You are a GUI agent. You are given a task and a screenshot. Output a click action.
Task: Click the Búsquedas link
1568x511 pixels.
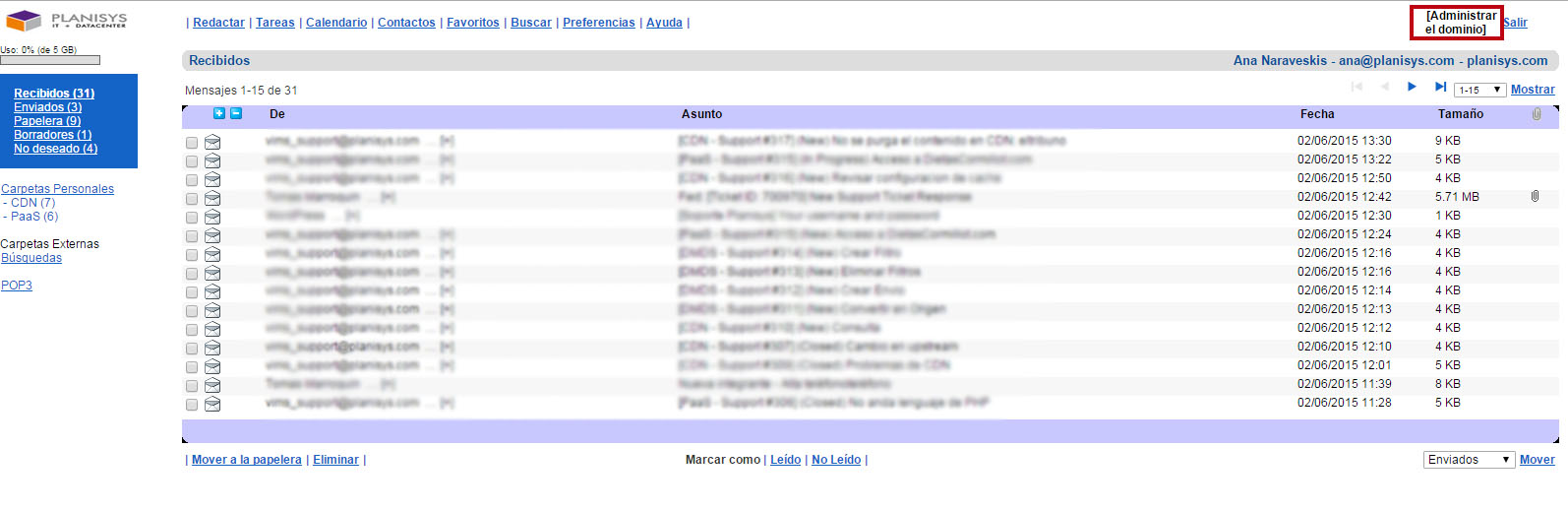[x=31, y=258]
